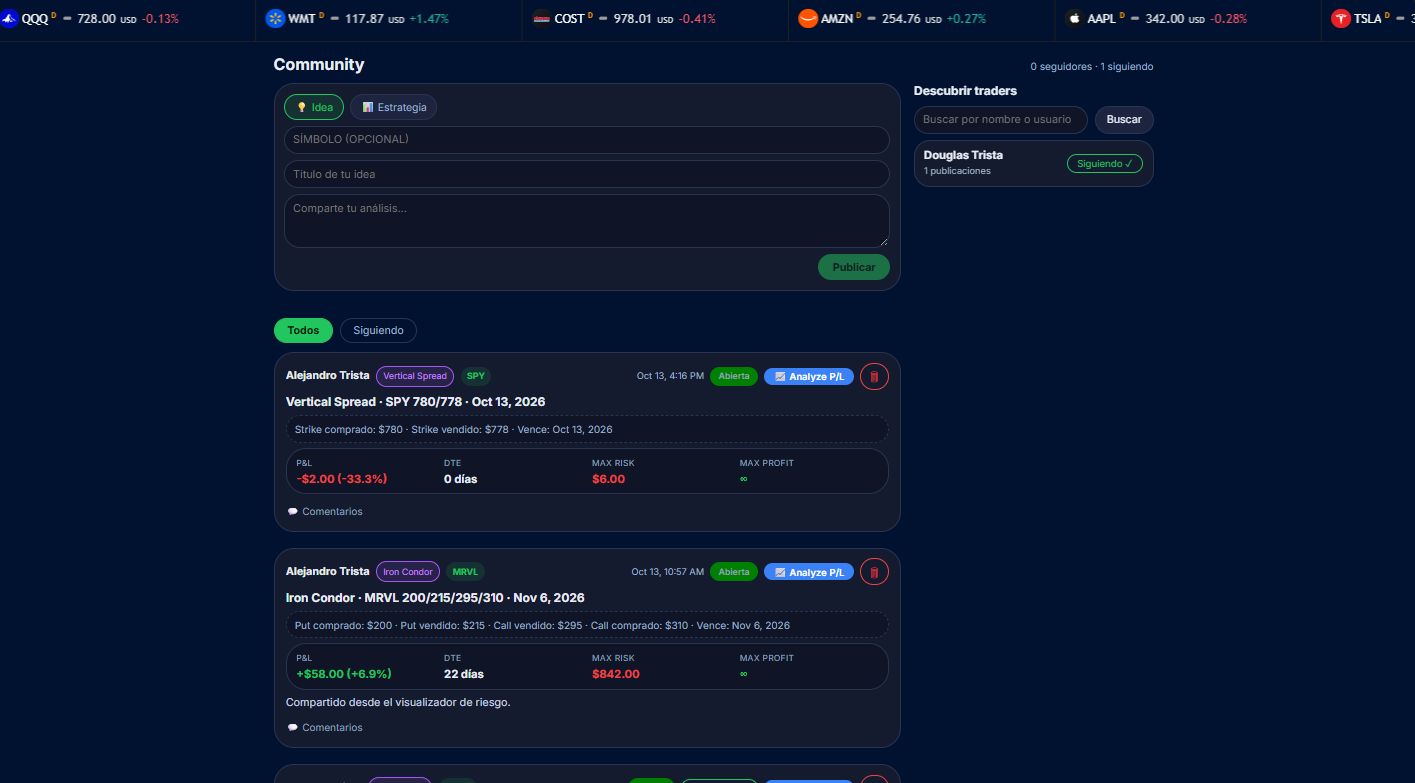Delete the MRVL Iron Condor post

[874, 572]
